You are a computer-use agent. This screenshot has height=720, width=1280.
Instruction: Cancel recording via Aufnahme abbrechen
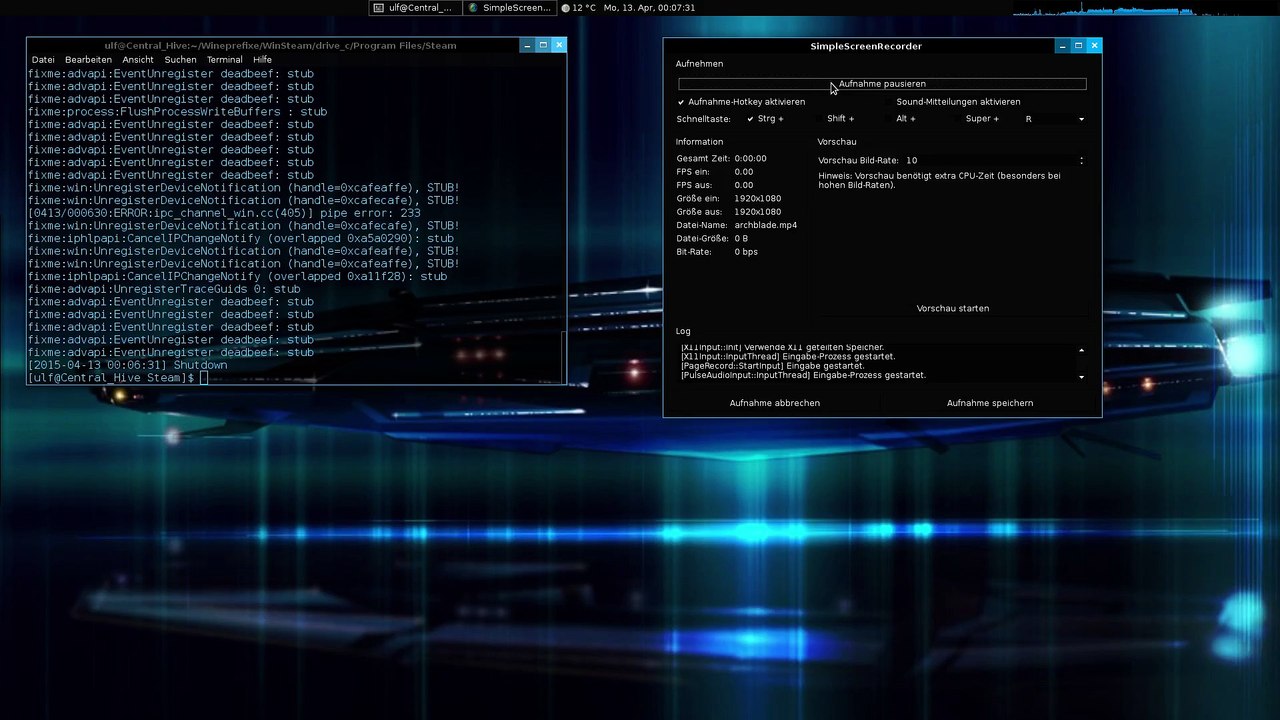point(775,403)
